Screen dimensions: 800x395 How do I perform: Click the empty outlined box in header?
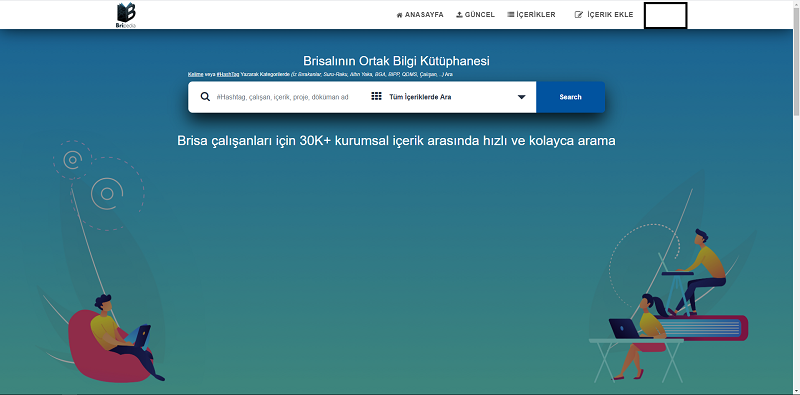[x=665, y=15]
